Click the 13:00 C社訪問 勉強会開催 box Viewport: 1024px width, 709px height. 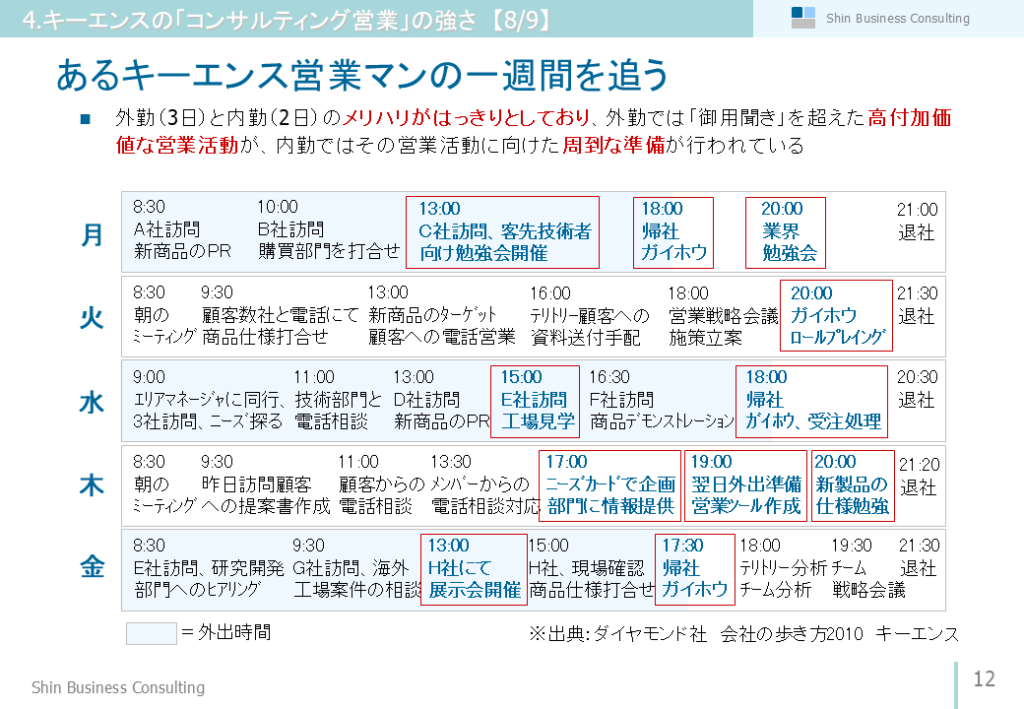(x=502, y=232)
